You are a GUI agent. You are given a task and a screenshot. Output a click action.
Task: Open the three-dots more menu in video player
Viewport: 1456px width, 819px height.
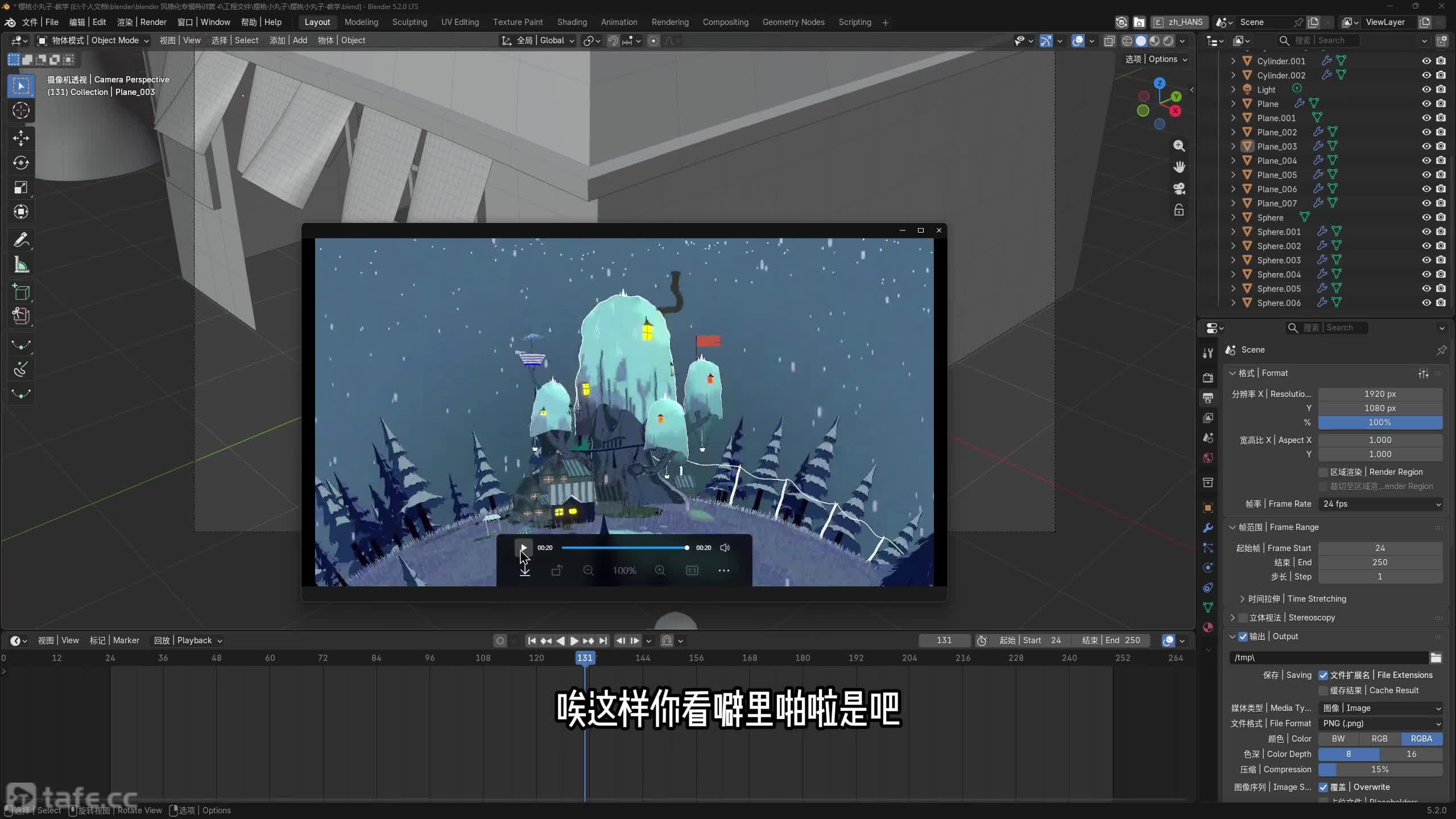point(723,570)
